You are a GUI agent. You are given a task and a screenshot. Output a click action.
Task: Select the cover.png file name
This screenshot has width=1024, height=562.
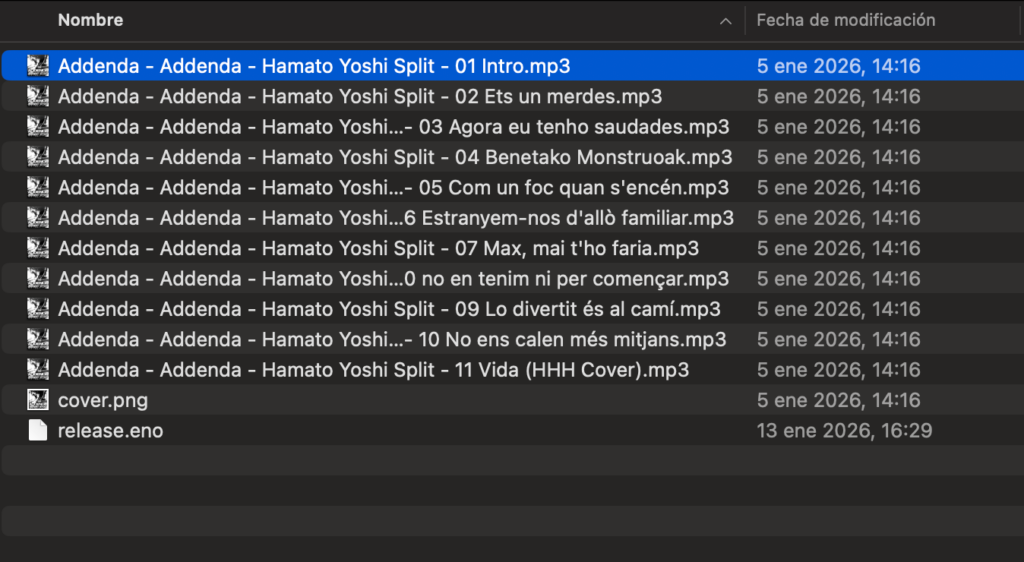[103, 400]
